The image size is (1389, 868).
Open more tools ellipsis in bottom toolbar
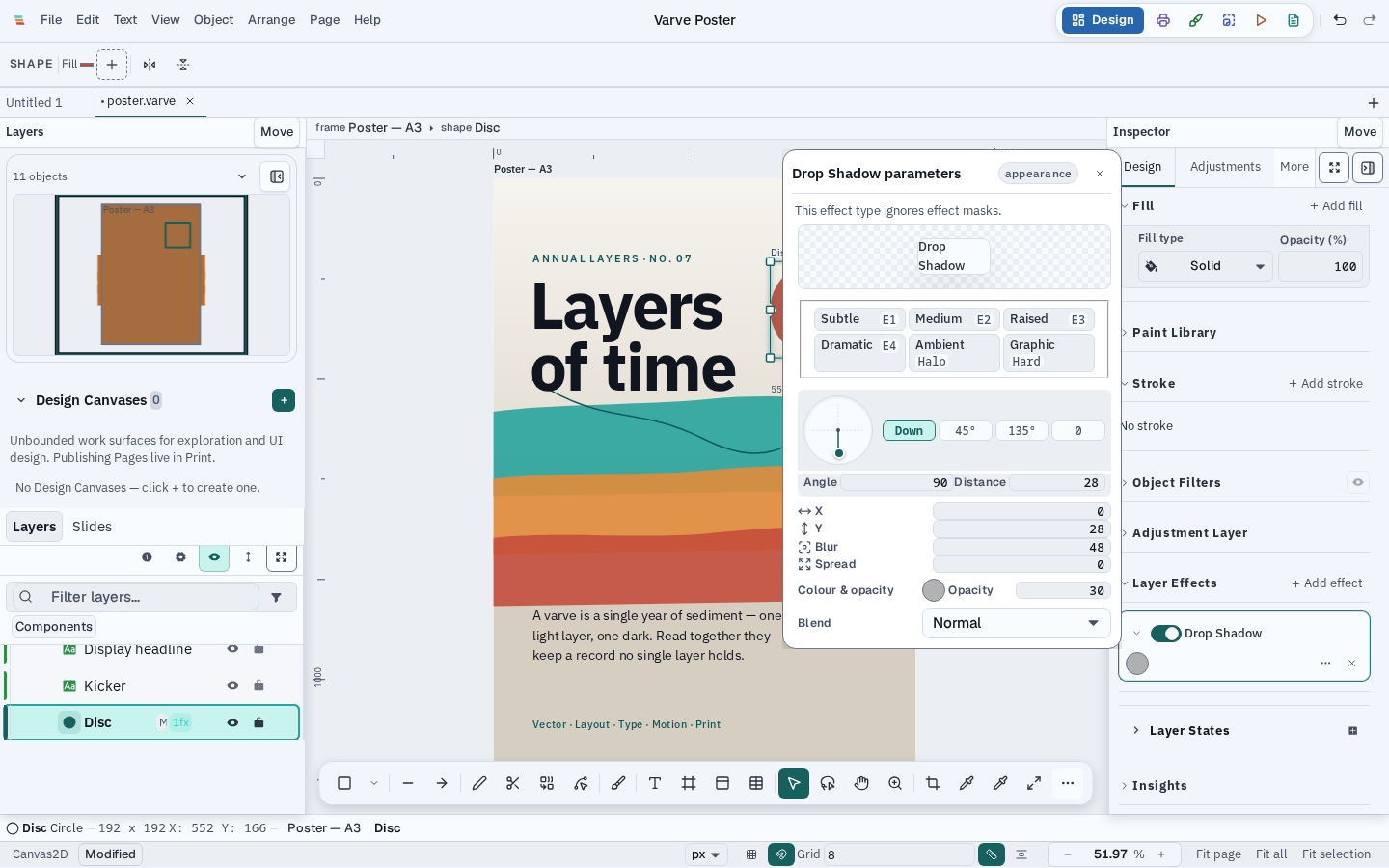pyautogui.click(x=1068, y=783)
